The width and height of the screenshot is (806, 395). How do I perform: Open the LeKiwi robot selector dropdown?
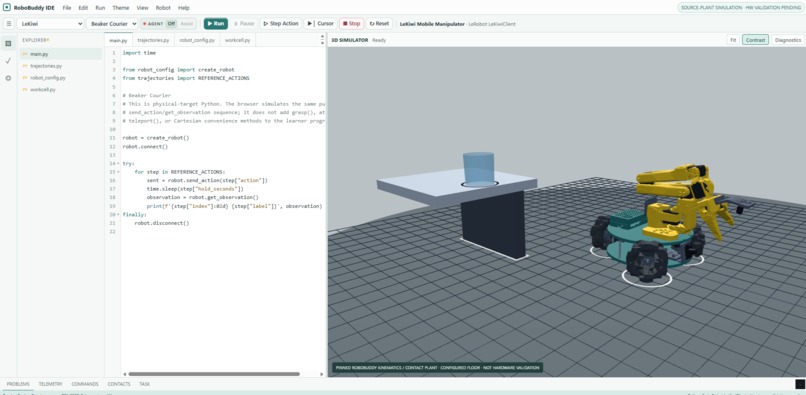click(50, 24)
